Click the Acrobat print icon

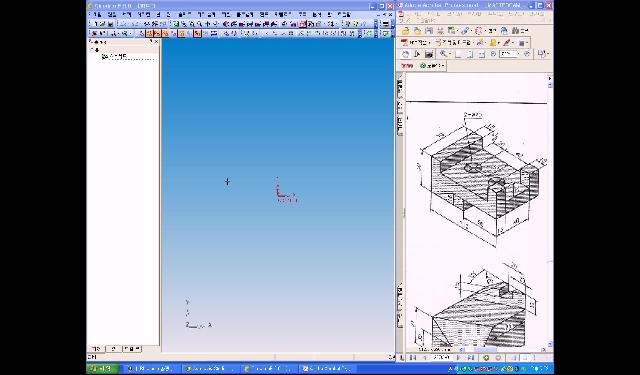pyautogui.click(x=440, y=31)
